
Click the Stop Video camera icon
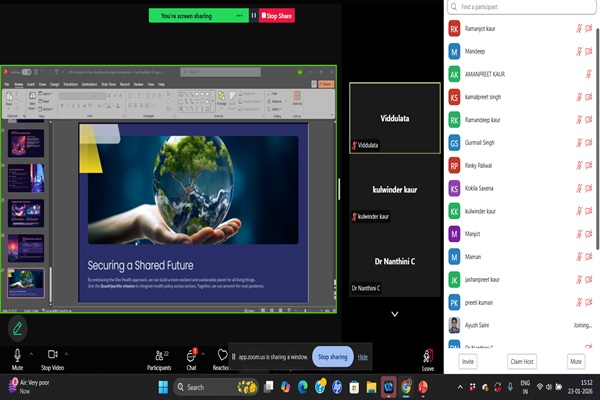coord(53,354)
